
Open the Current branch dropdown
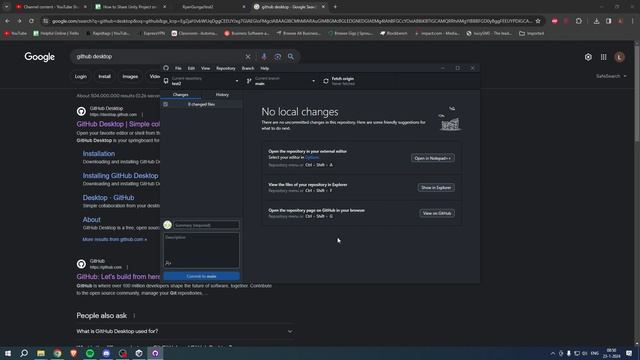(x=281, y=81)
